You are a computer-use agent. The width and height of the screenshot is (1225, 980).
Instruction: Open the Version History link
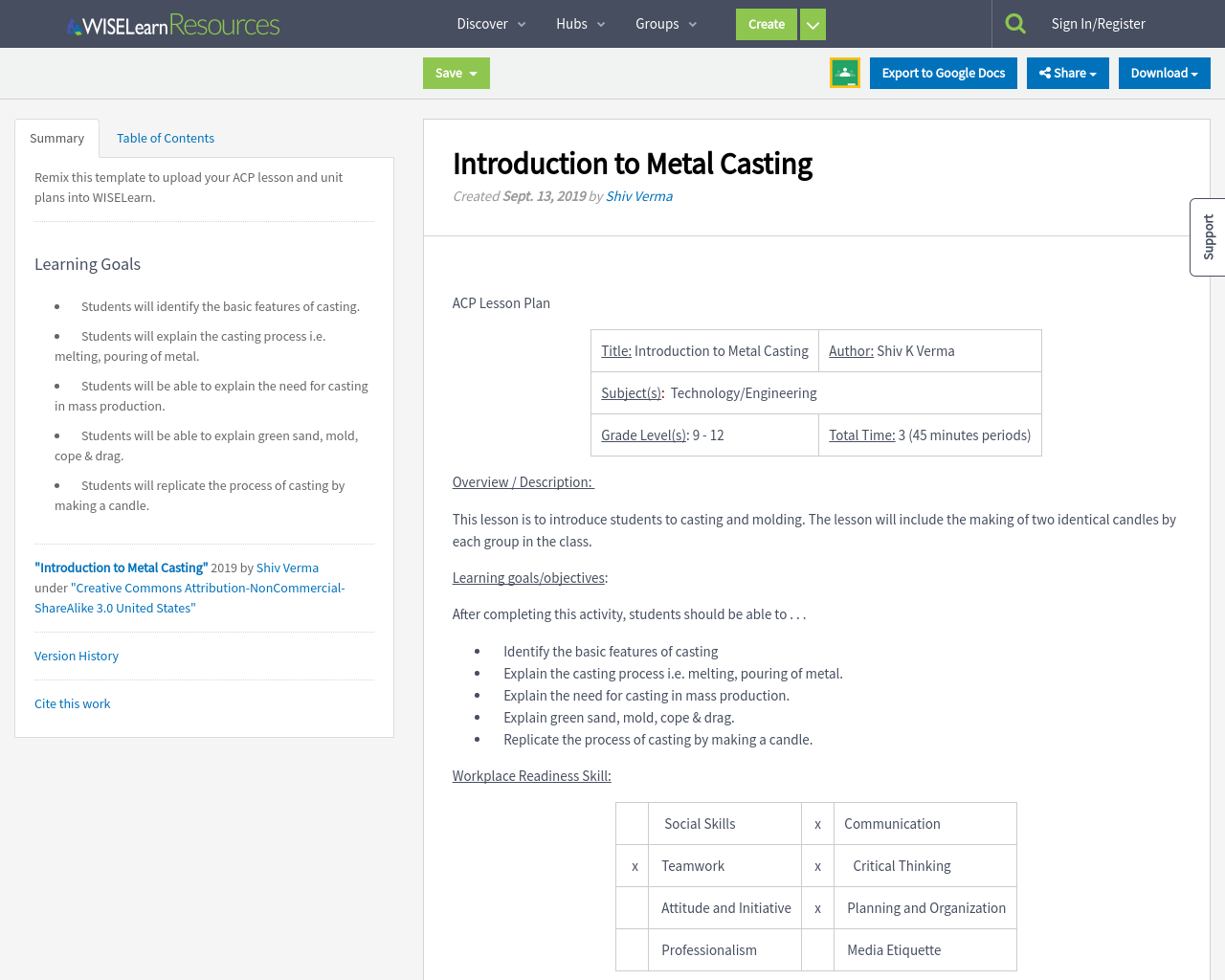click(76, 656)
